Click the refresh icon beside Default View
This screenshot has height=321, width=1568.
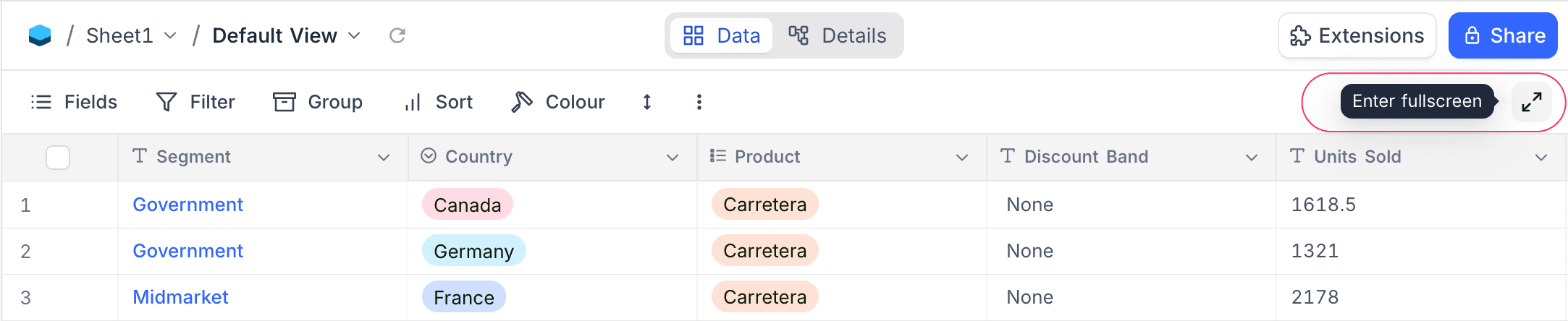coord(397,35)
